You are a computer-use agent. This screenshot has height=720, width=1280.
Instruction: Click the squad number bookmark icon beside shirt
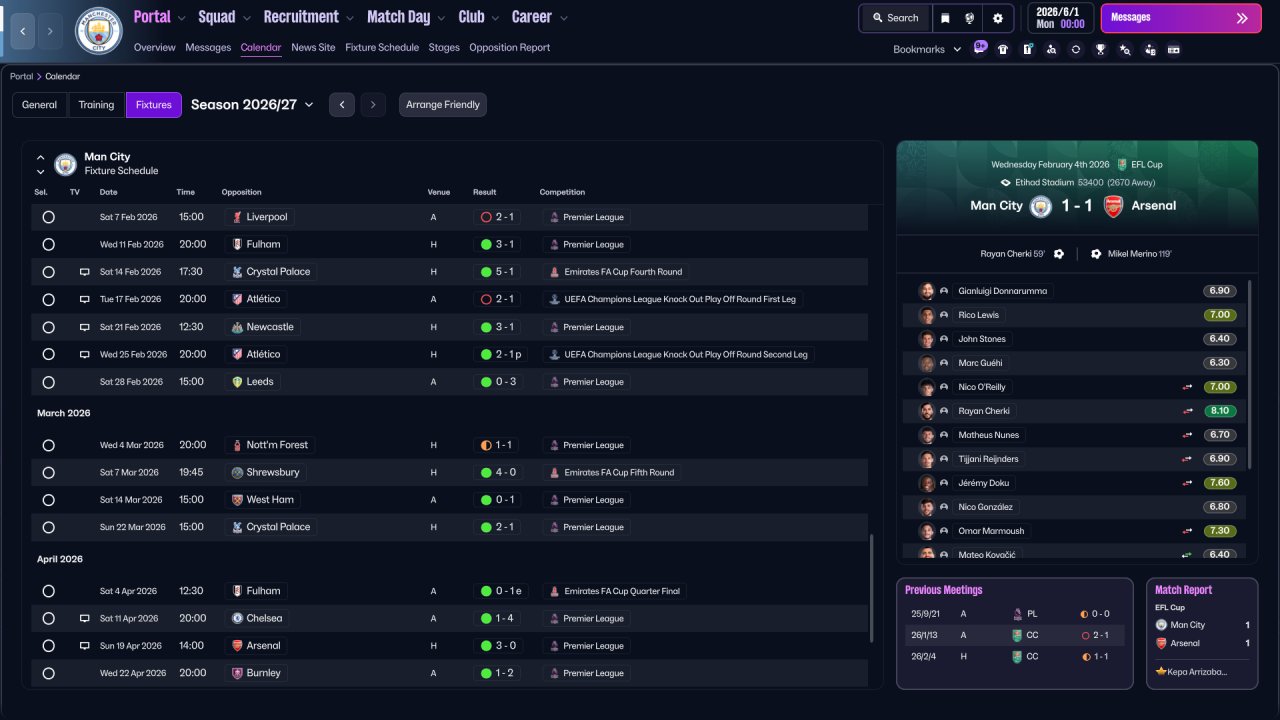(1027, 49)
